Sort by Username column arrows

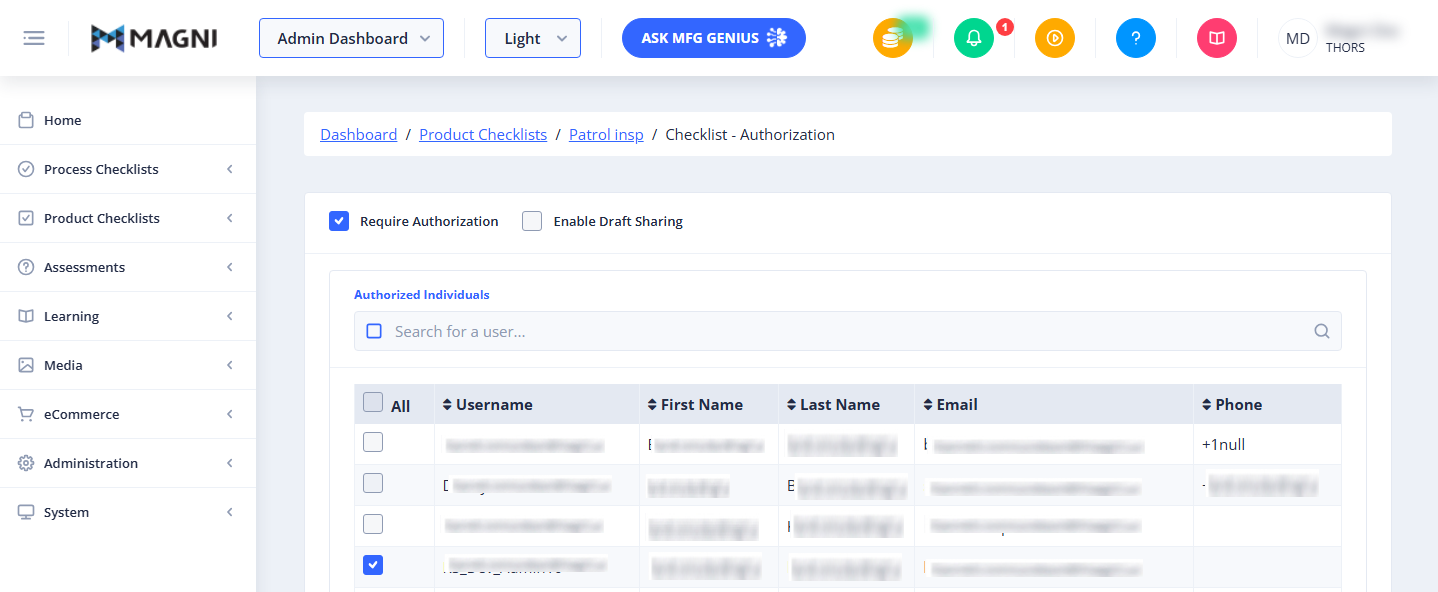pyautogui.click(x=448, y=405)
